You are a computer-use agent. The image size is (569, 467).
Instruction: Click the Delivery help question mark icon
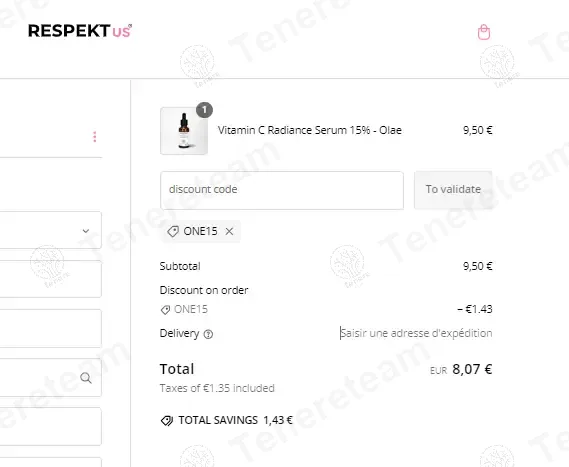208,334
